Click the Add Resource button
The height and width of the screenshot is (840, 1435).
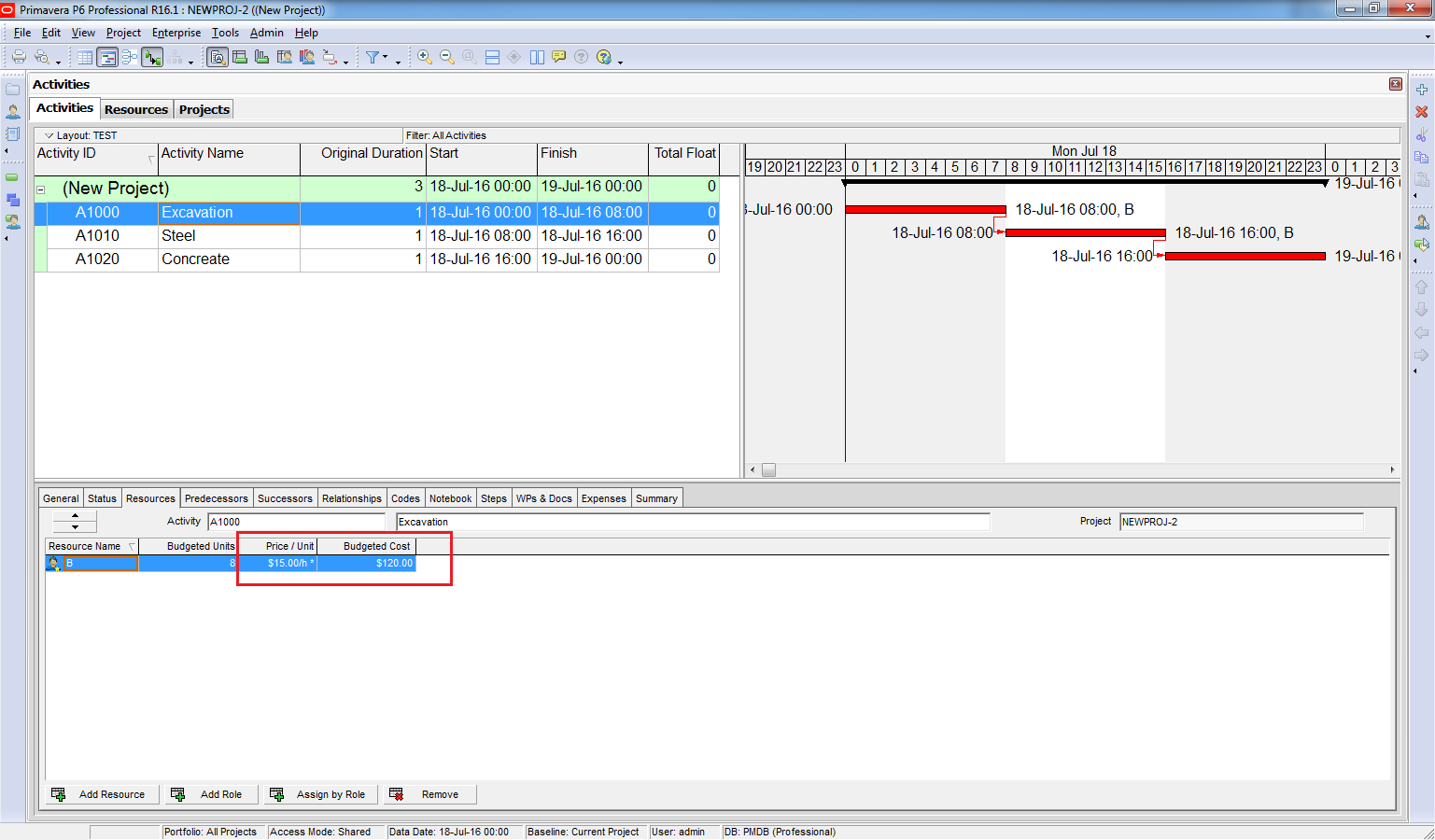(101, 794)
